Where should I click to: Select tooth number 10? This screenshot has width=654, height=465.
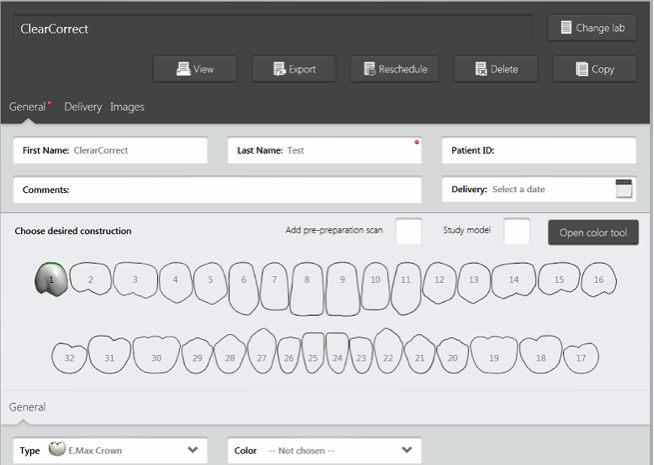[375, 285]
